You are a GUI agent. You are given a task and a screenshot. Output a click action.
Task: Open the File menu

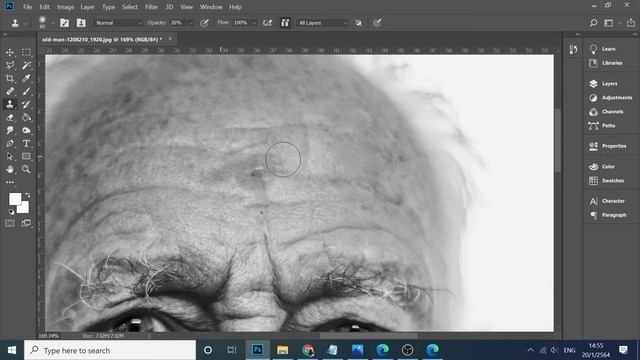27,7
